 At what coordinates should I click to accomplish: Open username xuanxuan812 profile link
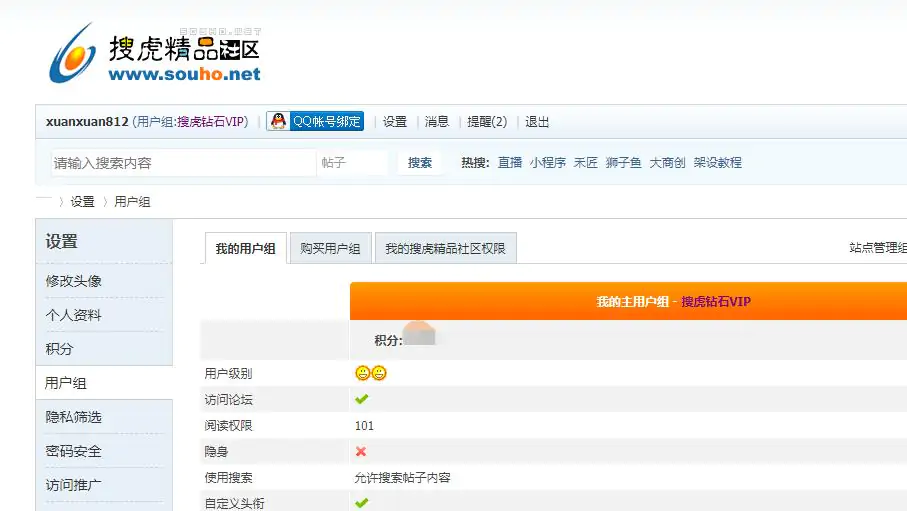coord(87,122)
